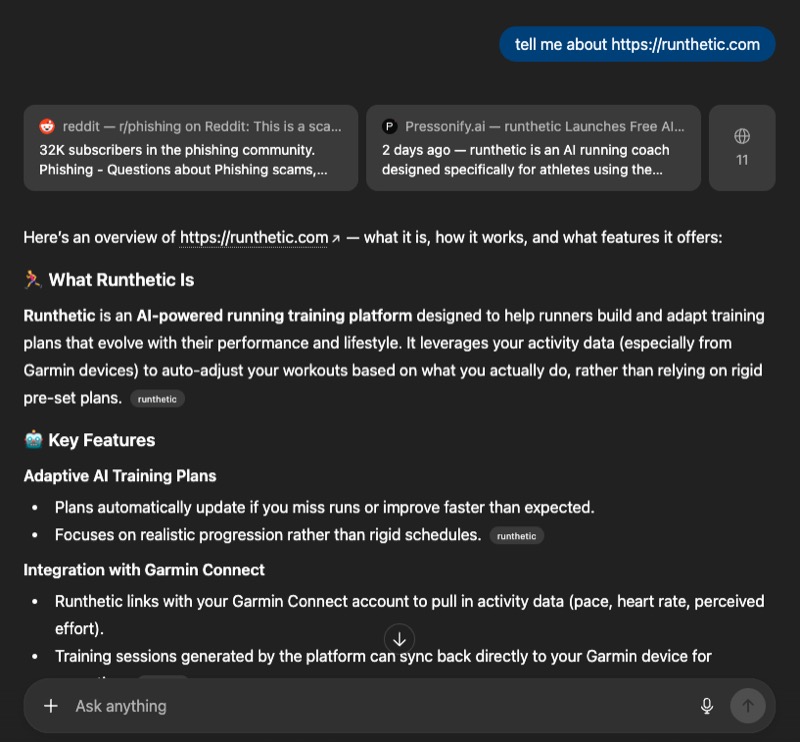Open the Pressonify.ai article source card
800x742 pixels.
point(533,148)
